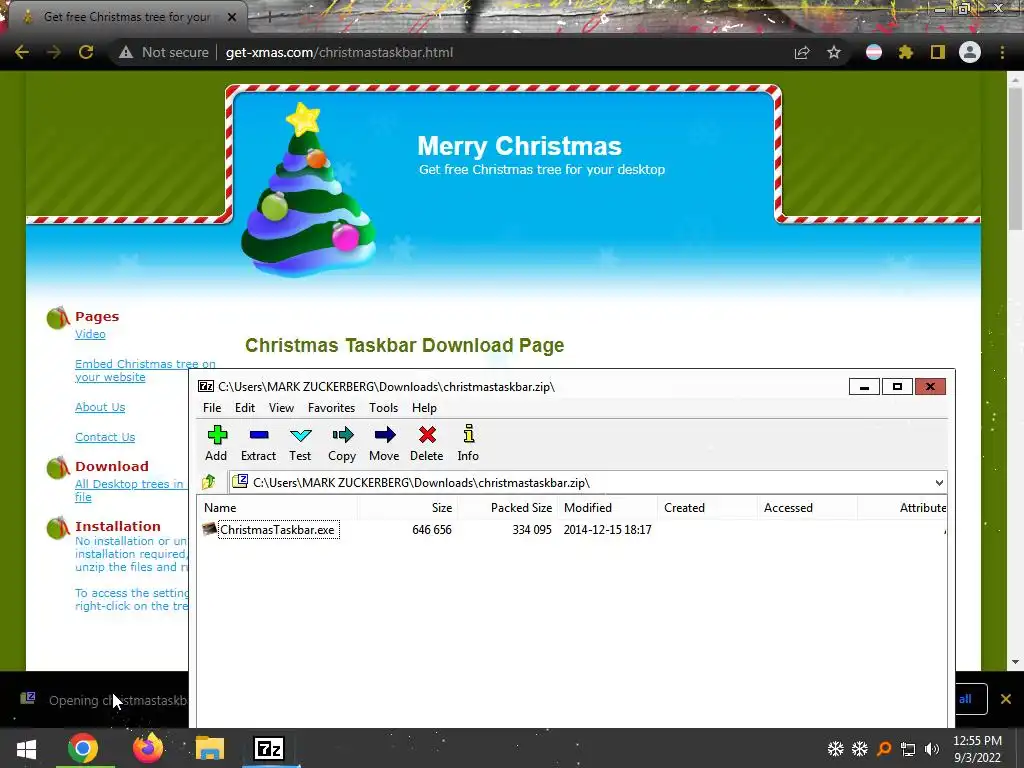Open Chrome extensions puzzle icon
This screenshot has height=768, width=1024.
coord(905,52)
